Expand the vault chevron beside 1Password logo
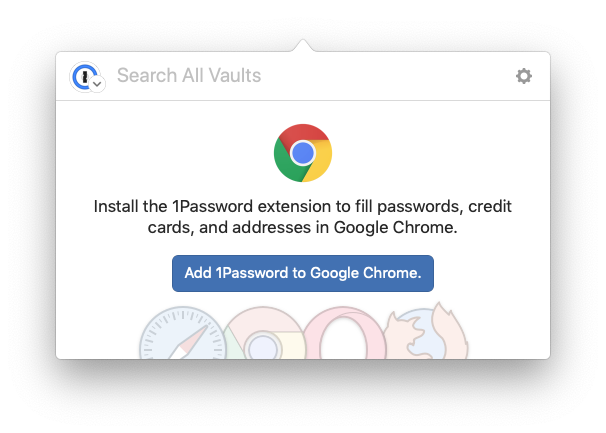 point(97,84)
